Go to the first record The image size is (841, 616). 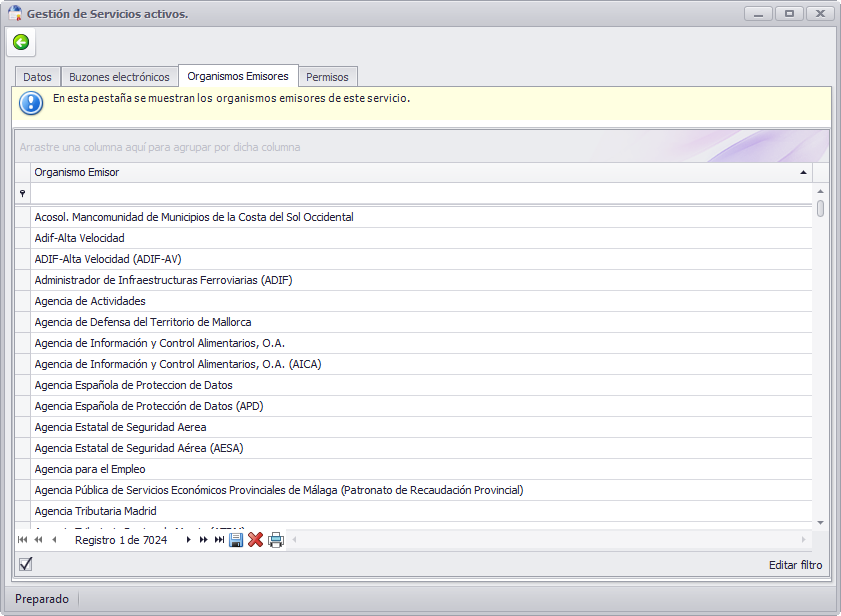pyautogui.click(x=23, y=540)
